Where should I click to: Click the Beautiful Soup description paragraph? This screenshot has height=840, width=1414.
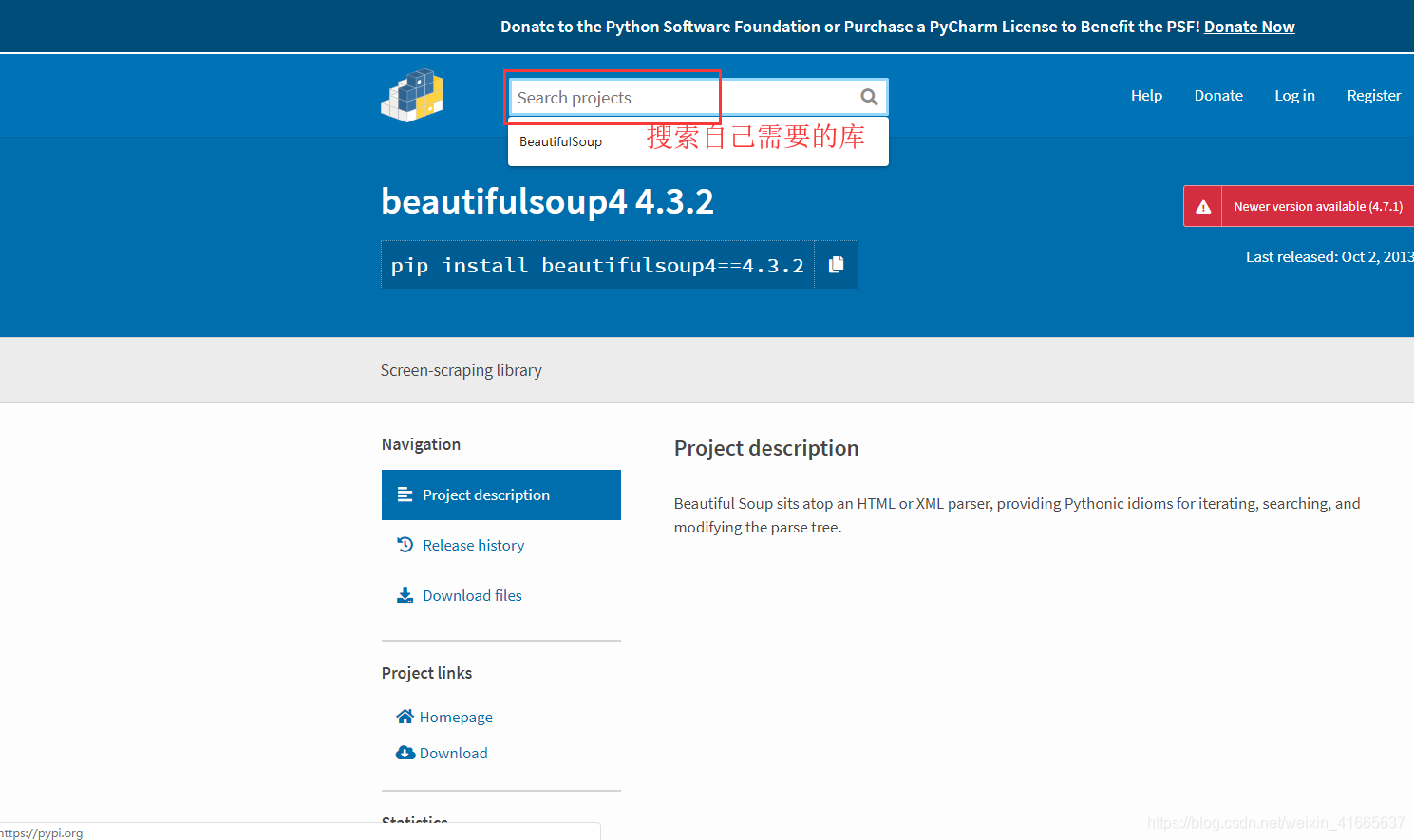1017,515
